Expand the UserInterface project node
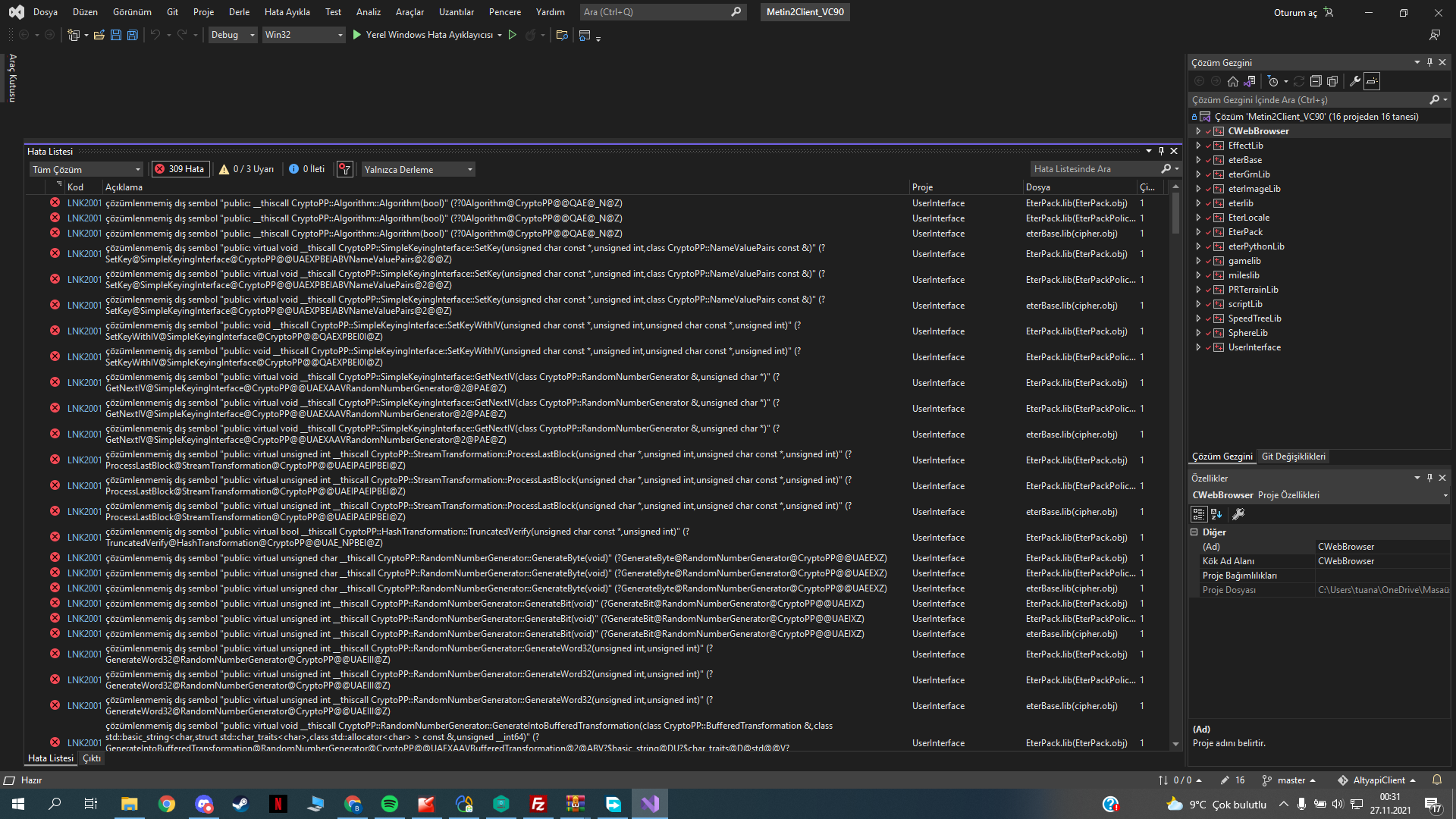Image resolution: width=1456 pixels, height=819 pixels. (x=1198, y=347)
